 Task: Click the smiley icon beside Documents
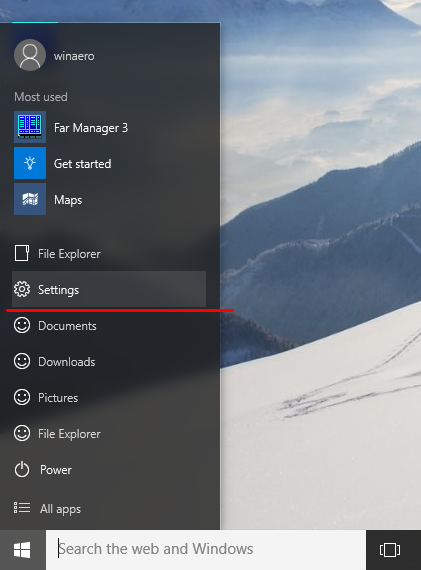(22, 325)
